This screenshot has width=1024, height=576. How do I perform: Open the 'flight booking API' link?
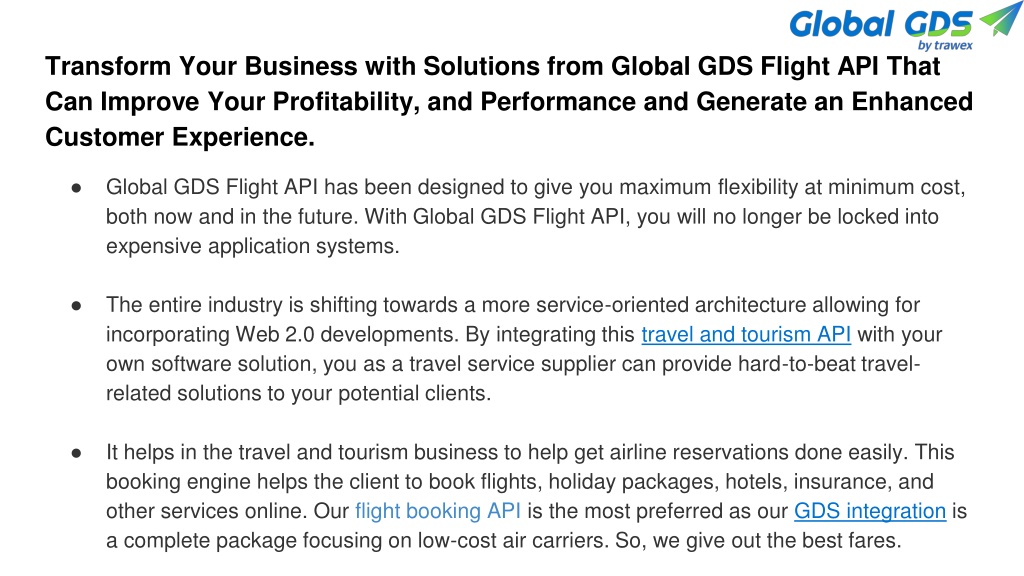(438, 511)
